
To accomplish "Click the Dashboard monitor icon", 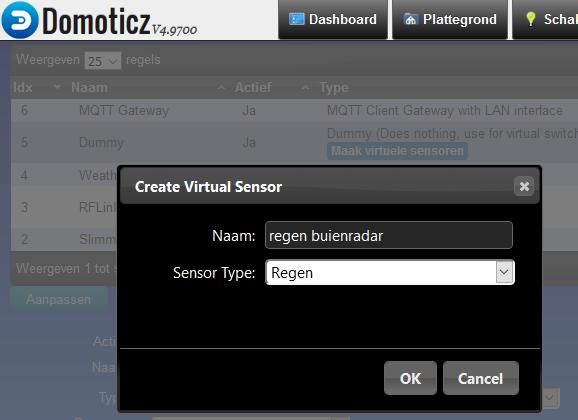I will 296,19.
